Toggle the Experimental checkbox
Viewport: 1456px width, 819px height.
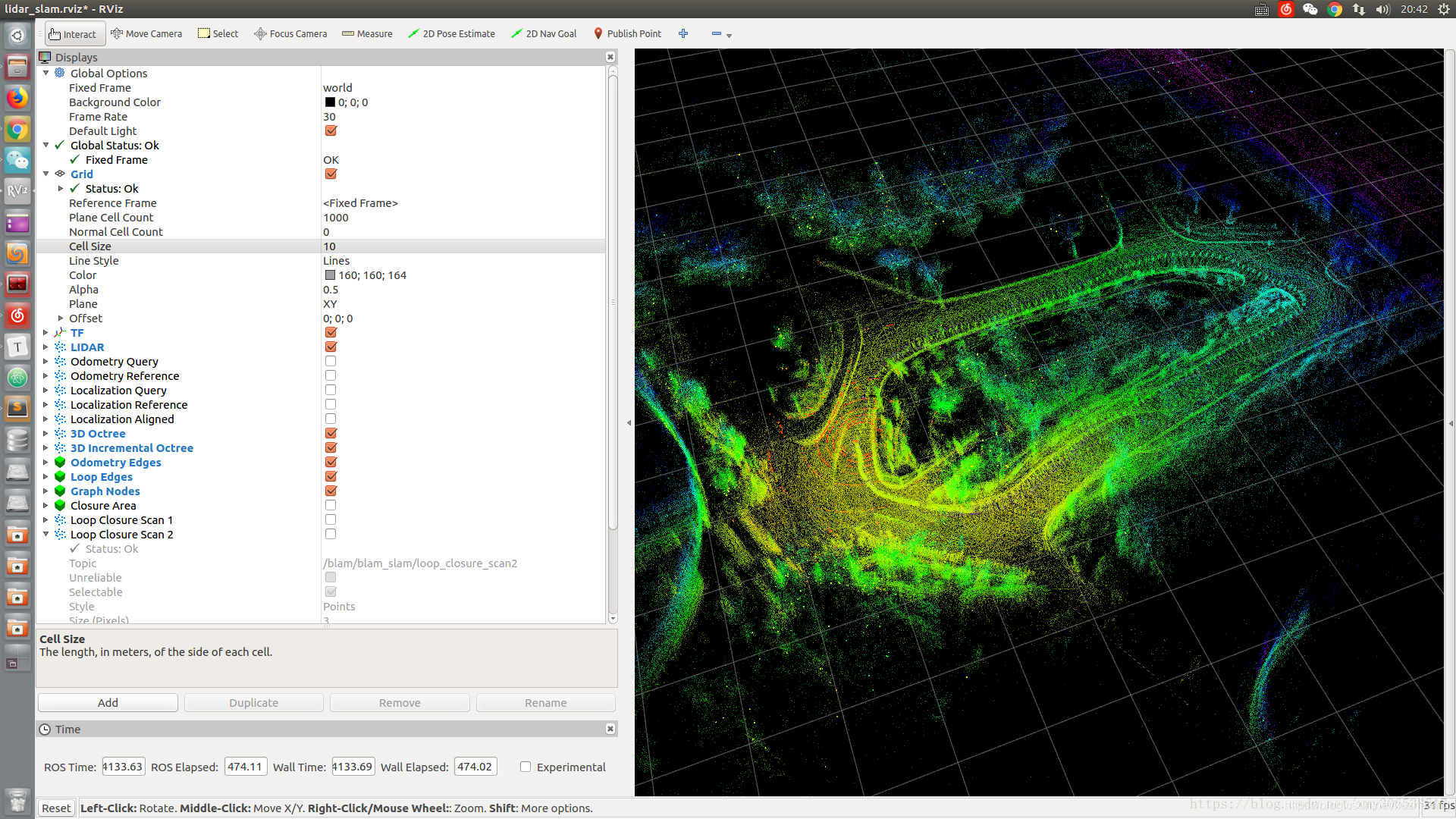click(525, 767)
